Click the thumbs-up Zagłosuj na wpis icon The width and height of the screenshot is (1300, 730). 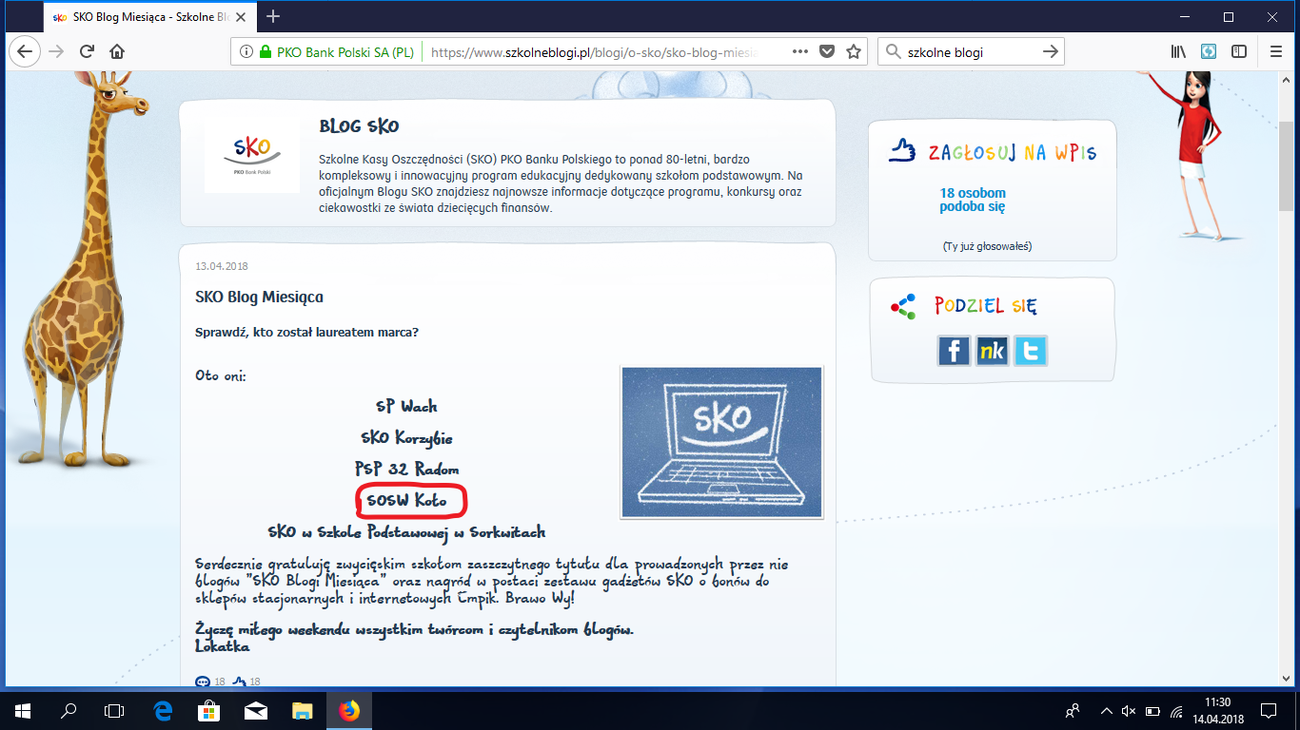click(x=903, y=151)
